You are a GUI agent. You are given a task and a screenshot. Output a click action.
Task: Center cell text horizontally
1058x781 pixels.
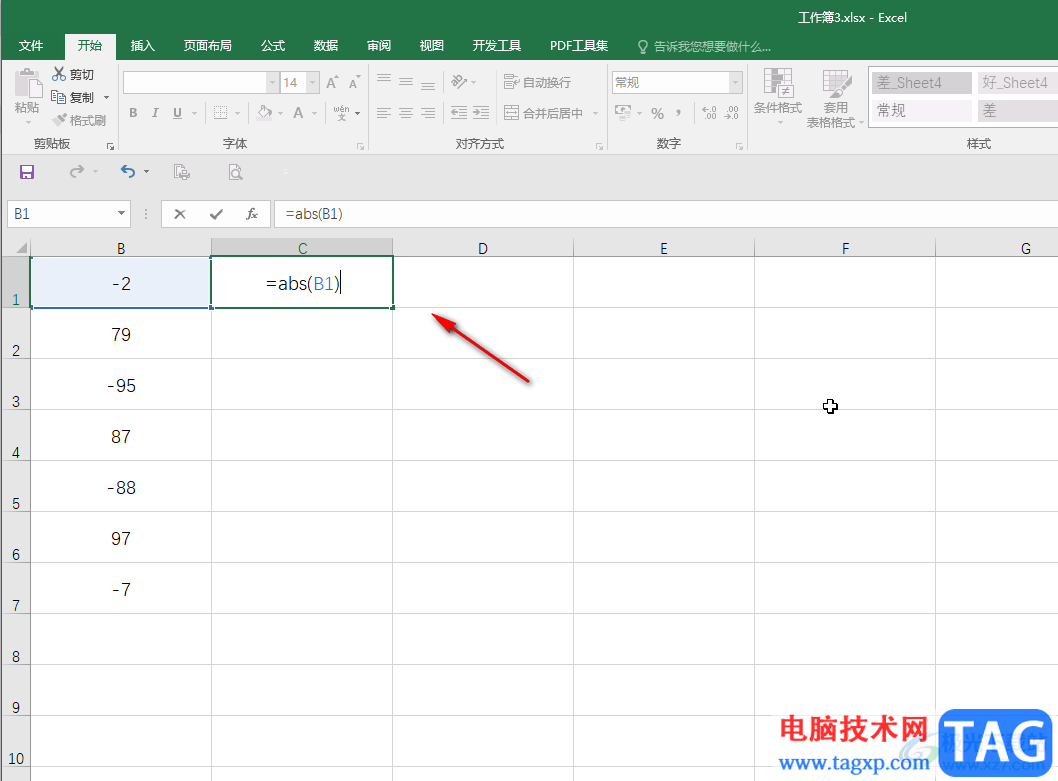tap(406, 113)
